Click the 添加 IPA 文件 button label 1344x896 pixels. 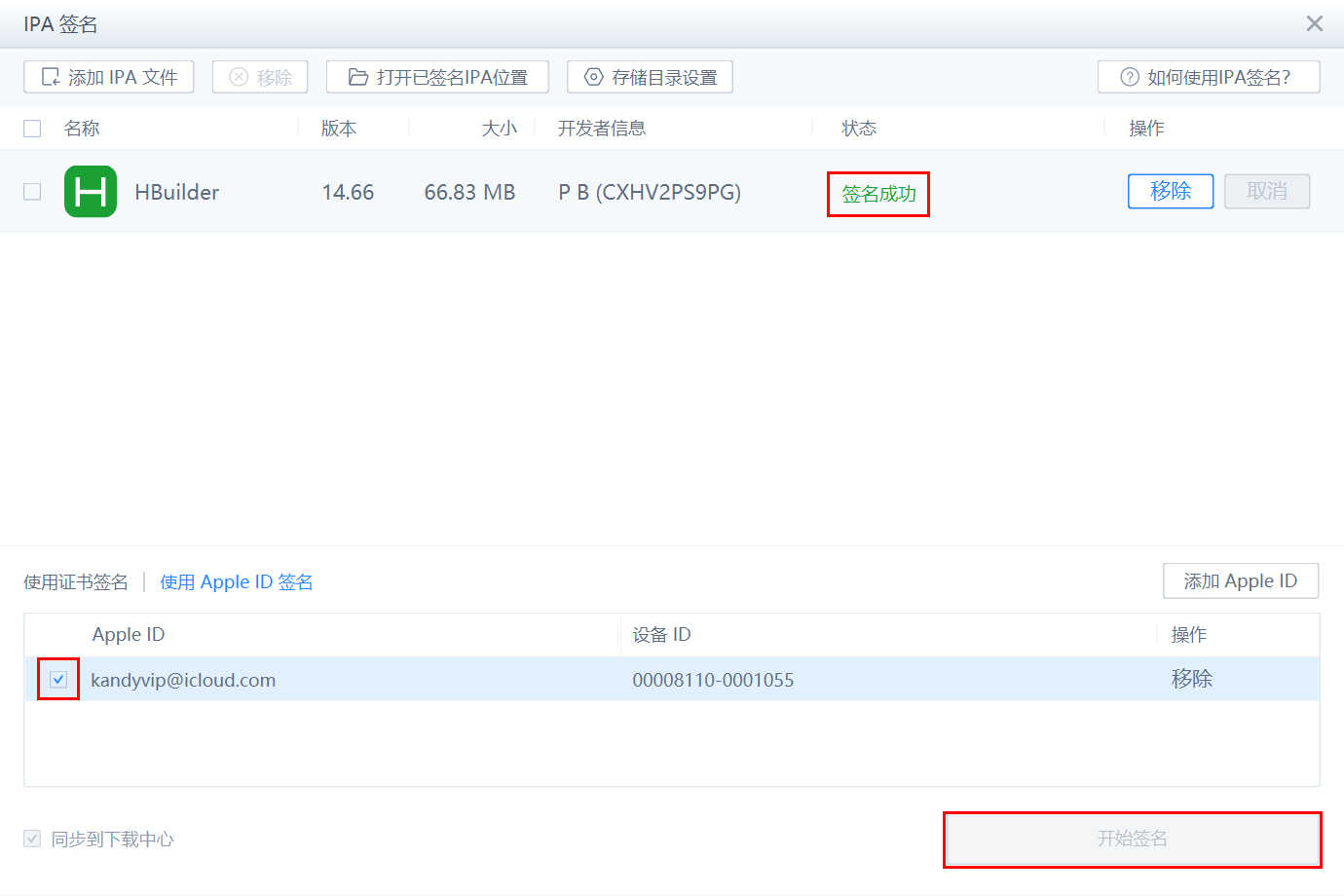pos(123,78)
